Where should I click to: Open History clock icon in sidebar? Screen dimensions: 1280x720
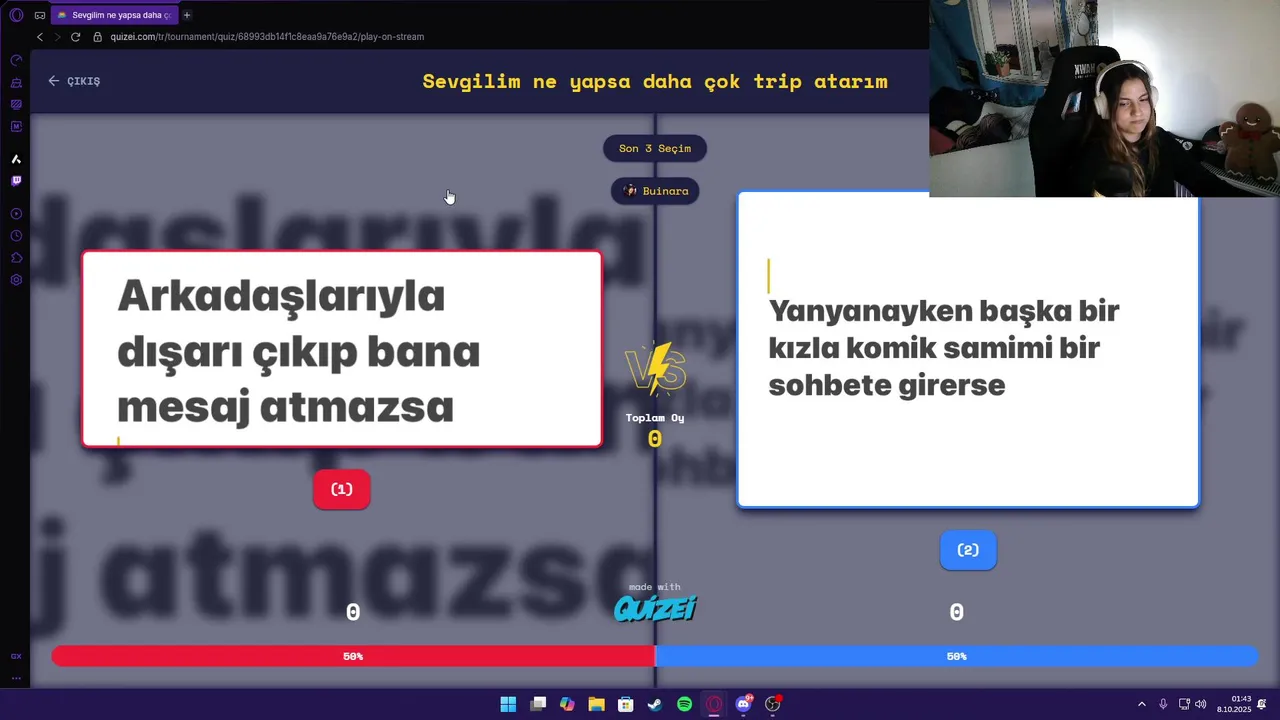pos(16,236)
